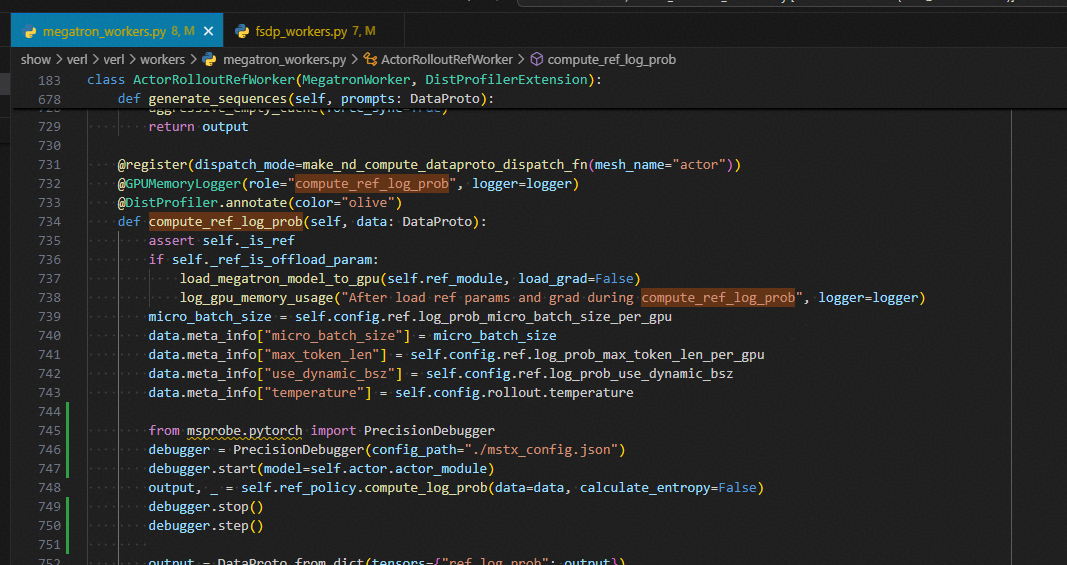Click debugger.stop() on line 749
This screenshot has height=565, width=1067.
coord(206,506)
